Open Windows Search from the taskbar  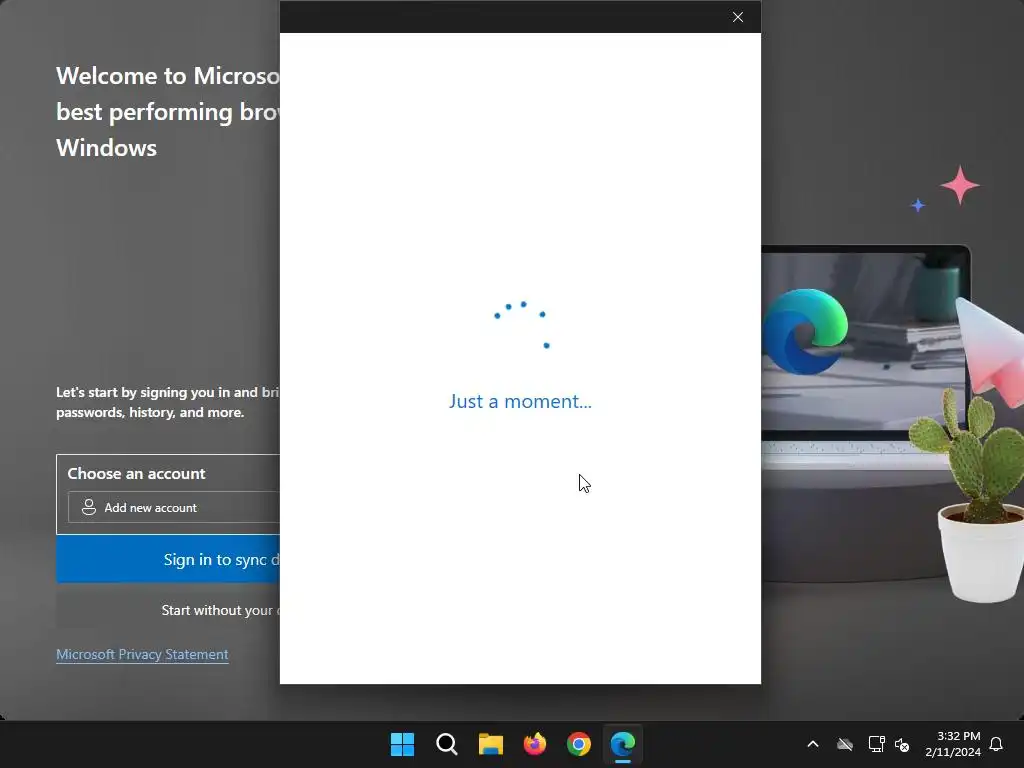(447, 744)
